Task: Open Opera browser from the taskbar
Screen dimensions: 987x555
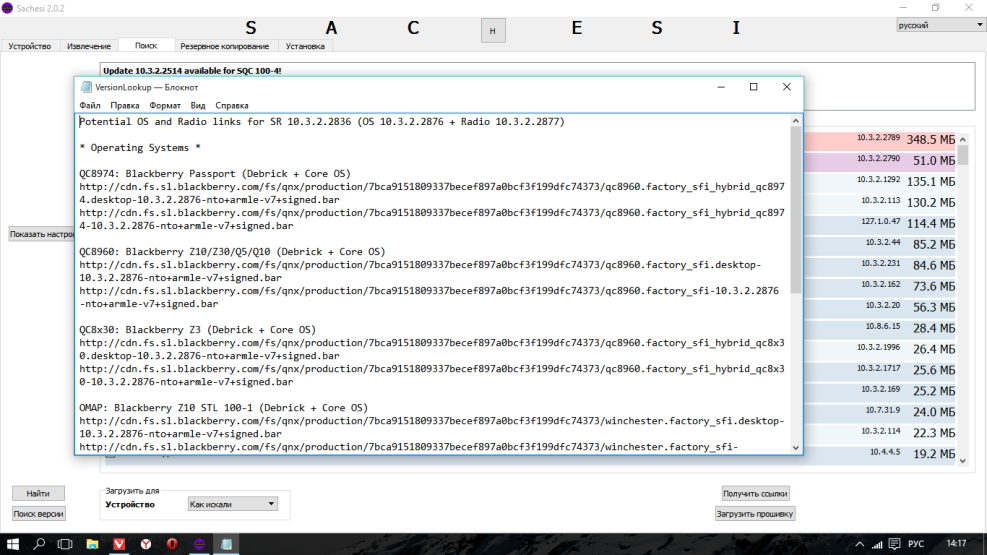Action: tap(173, 544)
